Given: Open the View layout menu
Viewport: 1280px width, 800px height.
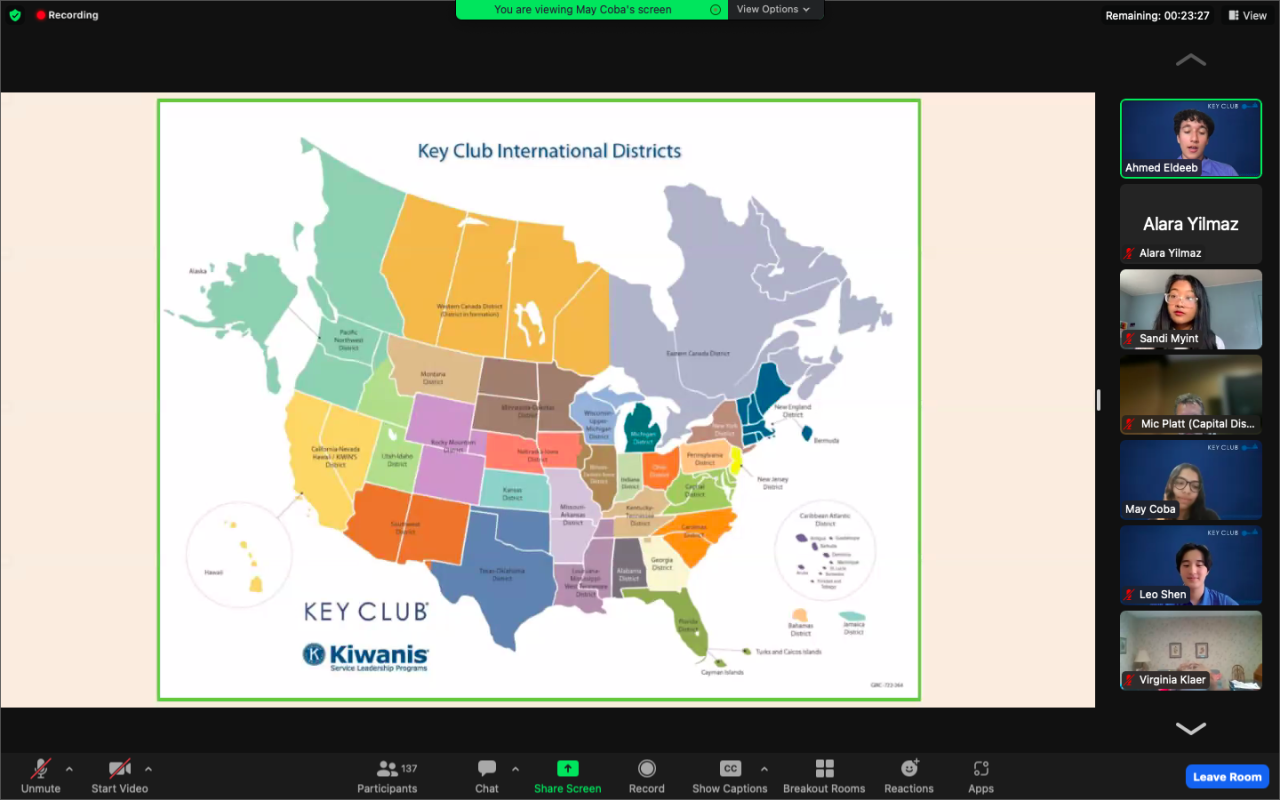Looking at the screenshot, I should [x=1248, y=15].
